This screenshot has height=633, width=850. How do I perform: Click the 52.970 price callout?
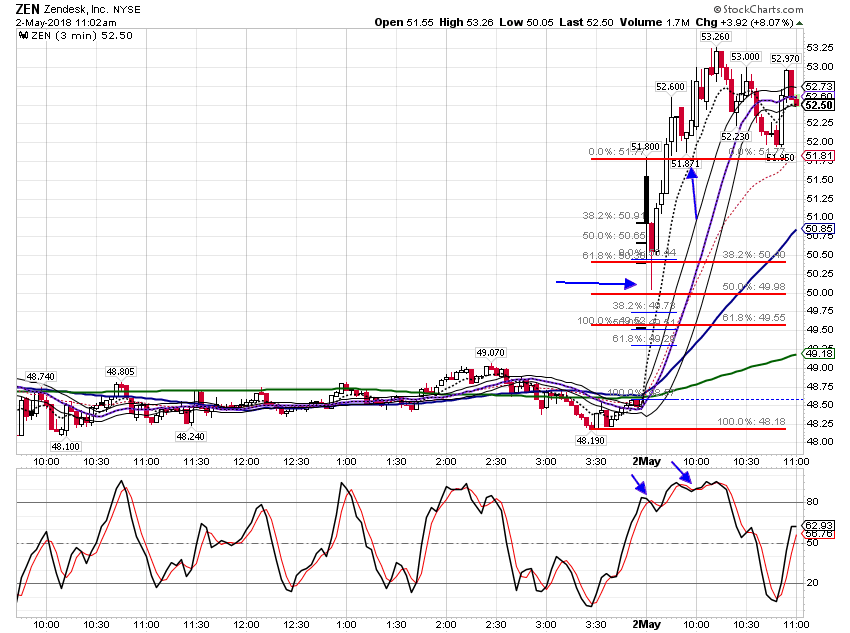coord(785,59)
